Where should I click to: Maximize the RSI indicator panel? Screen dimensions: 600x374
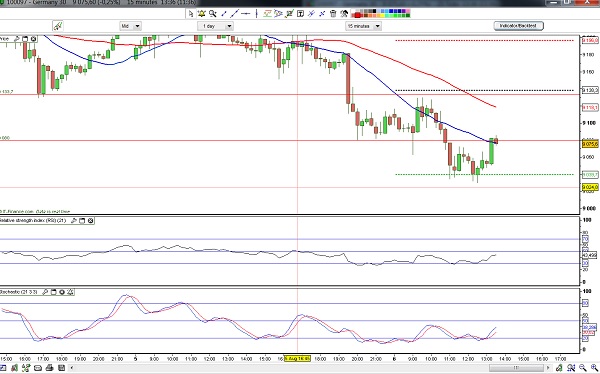click(82, 220)
